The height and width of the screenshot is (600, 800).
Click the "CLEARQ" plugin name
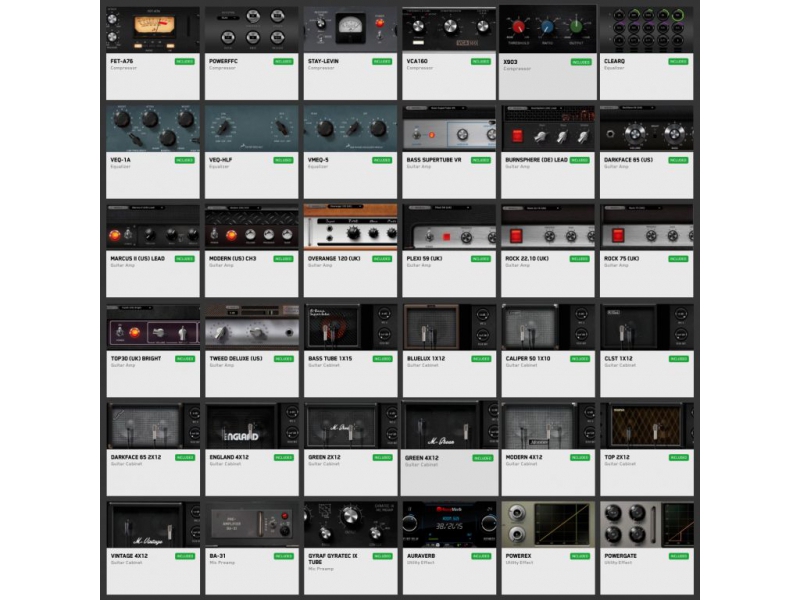tap(614, 61)
